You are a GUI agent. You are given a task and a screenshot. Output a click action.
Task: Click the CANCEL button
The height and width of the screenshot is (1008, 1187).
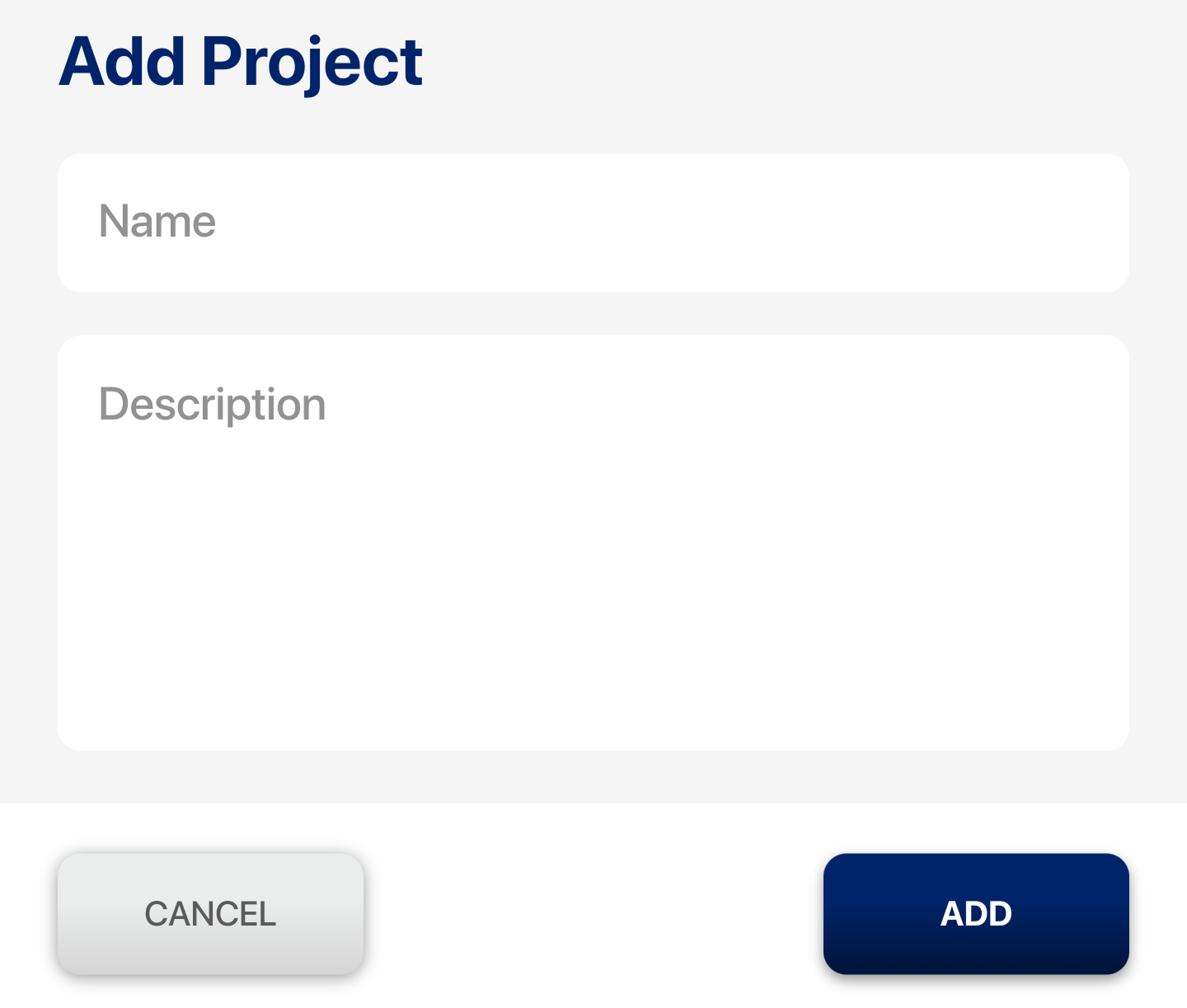(210, 914)
